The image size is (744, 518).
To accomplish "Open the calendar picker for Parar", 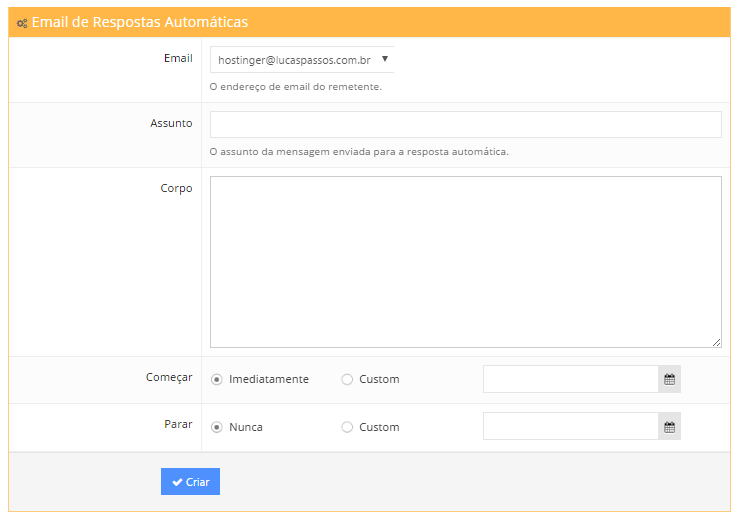I will 669,427.
